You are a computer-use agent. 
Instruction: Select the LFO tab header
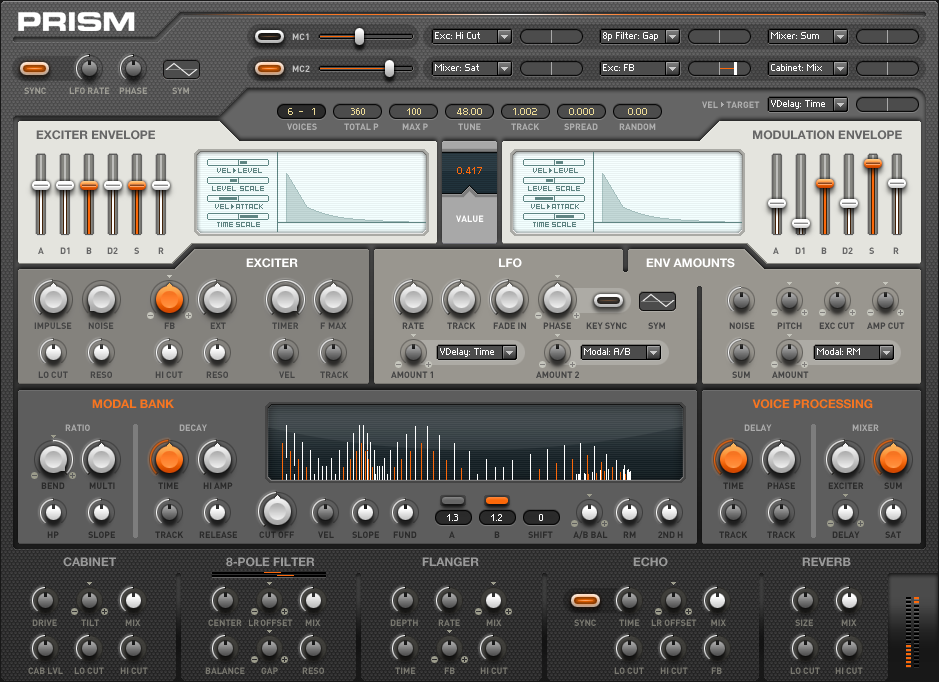[x=510, y=262]
